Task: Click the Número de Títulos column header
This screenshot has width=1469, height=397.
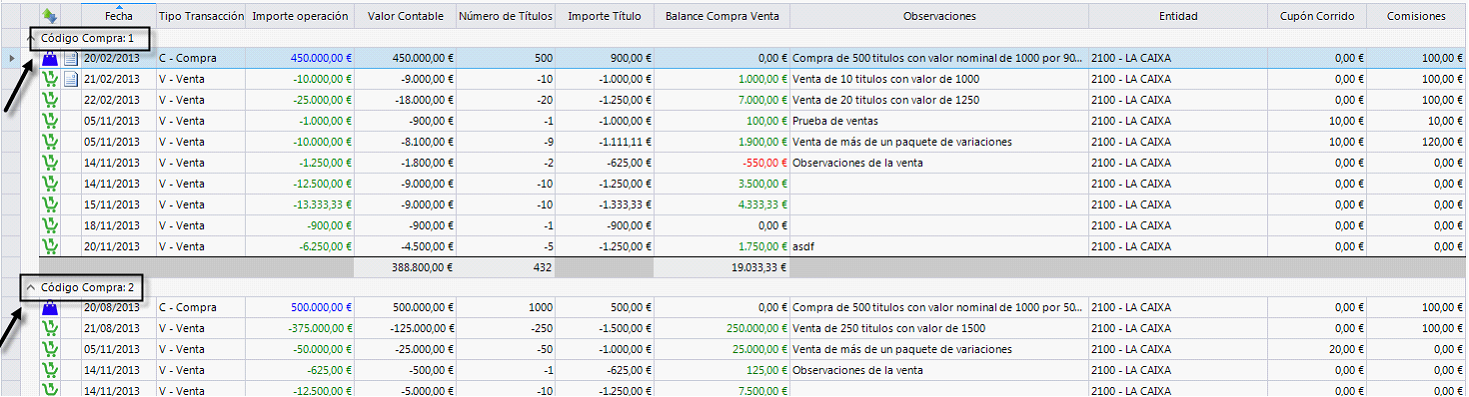Action: 506,16
